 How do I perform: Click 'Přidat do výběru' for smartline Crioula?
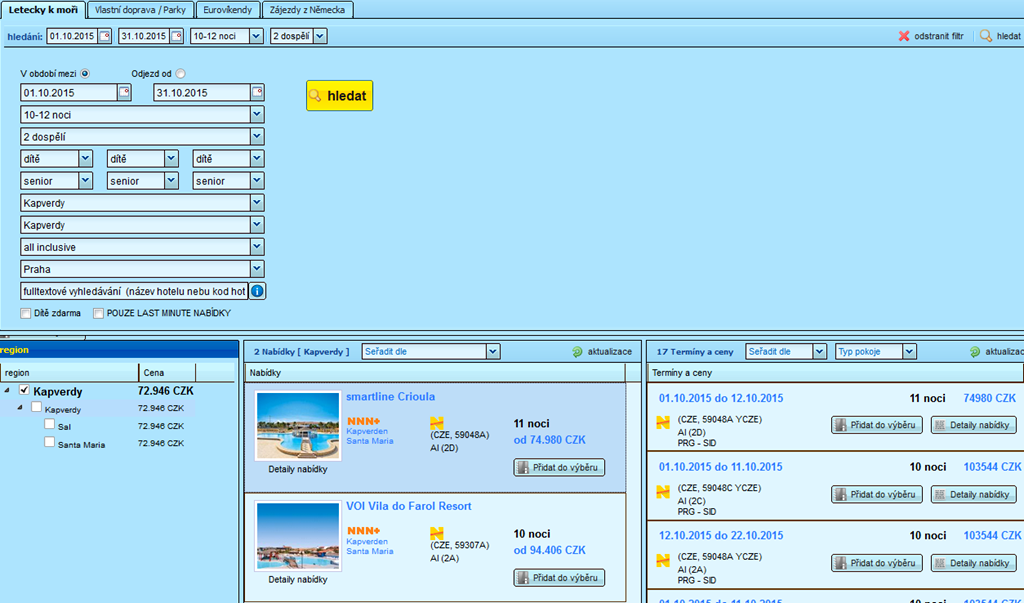559,468
